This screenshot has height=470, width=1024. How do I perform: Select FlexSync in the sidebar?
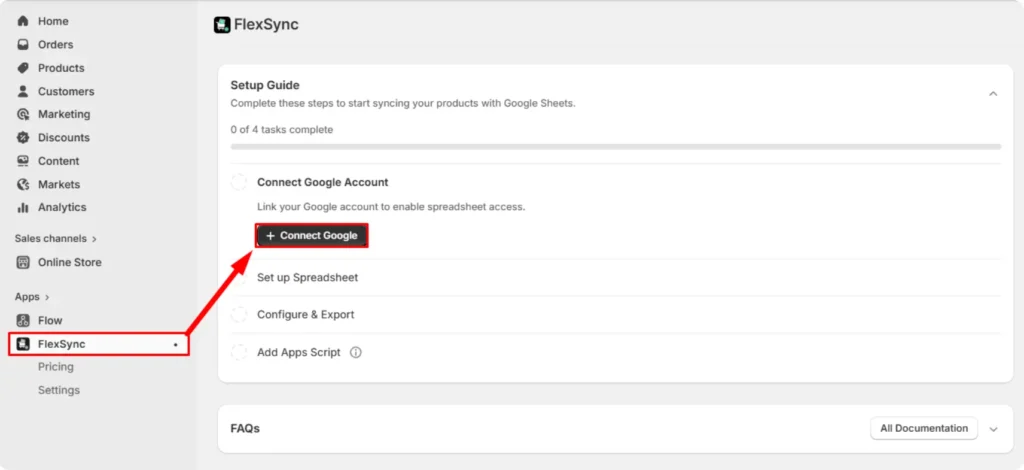(99, 344)
